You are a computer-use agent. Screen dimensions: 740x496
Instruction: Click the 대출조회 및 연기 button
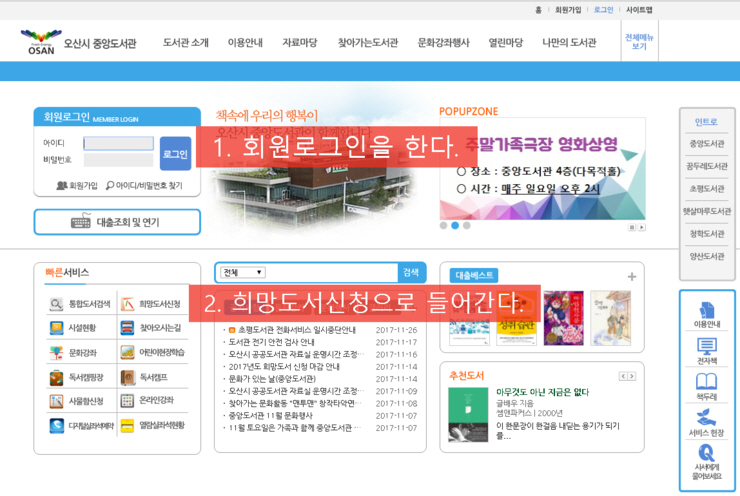(x=117, y=222)
